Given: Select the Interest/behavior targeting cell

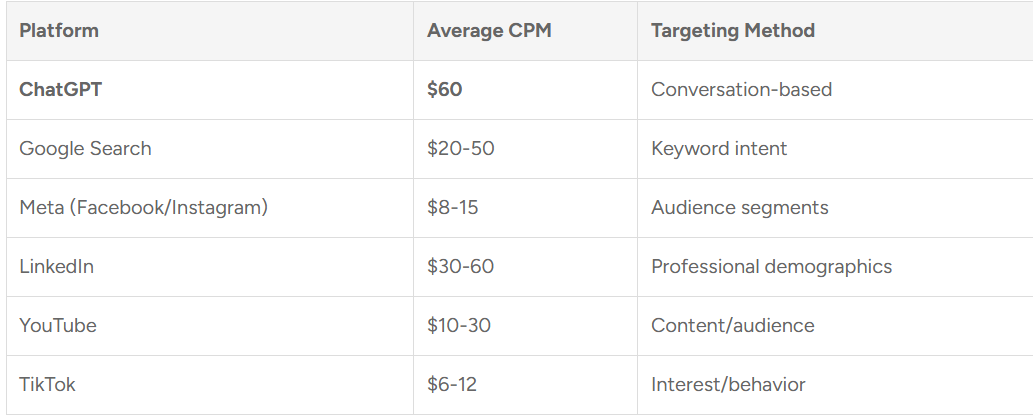Looking at the screenshot, I should tap(728, 385).
